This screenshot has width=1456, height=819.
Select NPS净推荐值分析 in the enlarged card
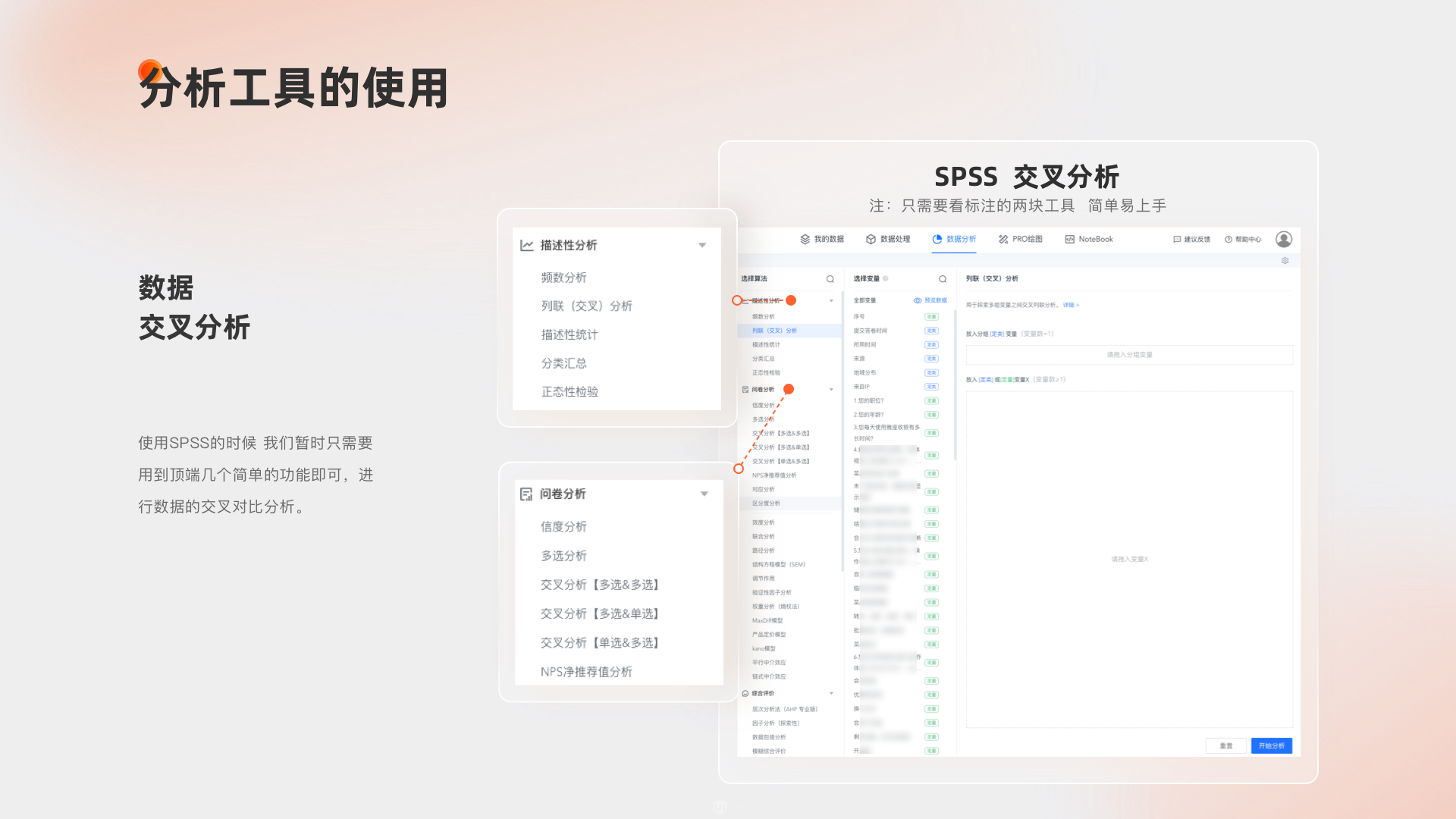tap(586, 672)
